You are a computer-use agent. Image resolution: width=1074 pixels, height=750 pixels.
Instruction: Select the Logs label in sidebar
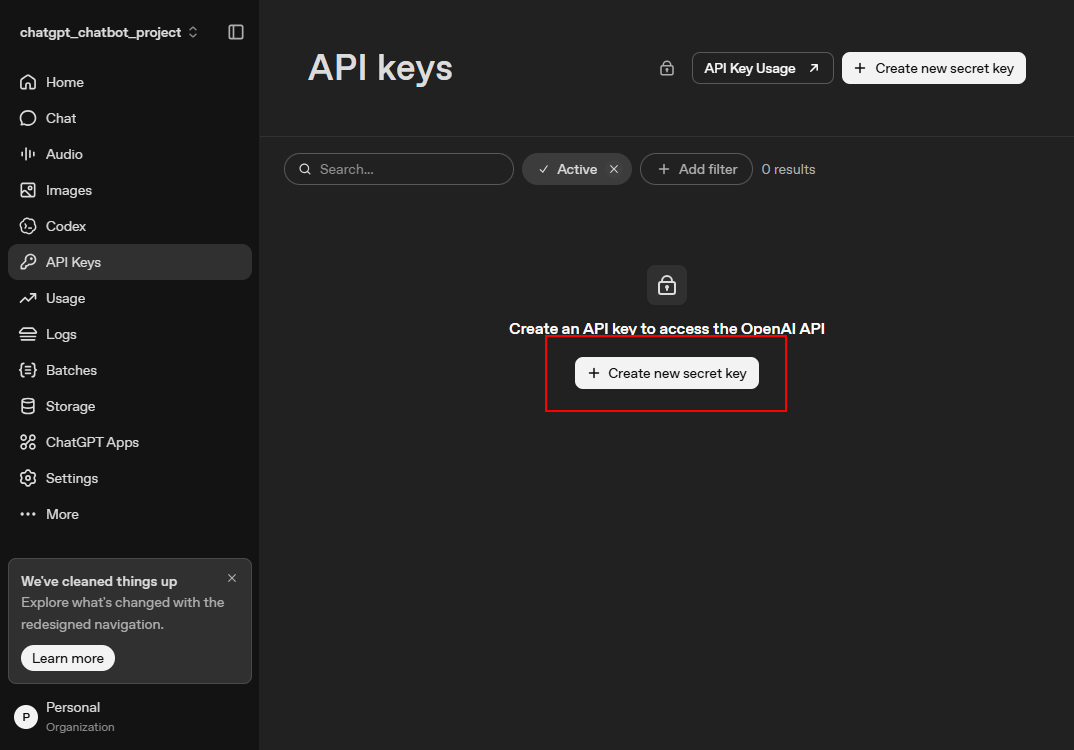click(x=61, y=334)
